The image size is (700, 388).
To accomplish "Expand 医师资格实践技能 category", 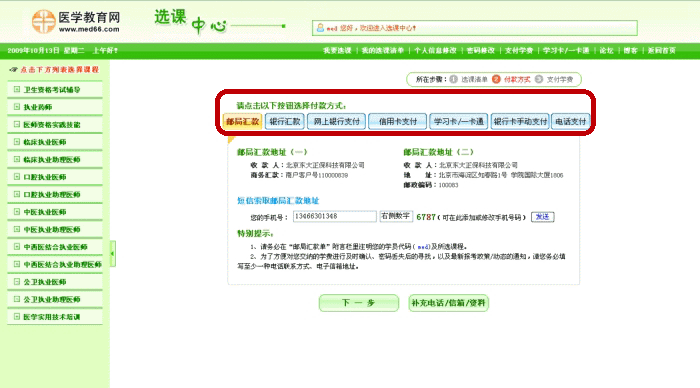I will pyautogui.click(x=17, y=124).
